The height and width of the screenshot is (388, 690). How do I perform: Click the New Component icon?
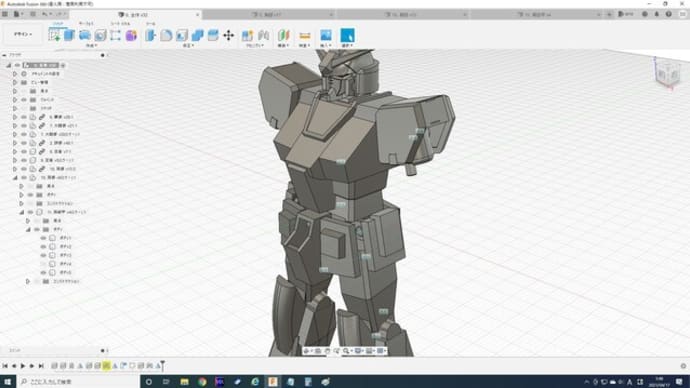pyautogui.click(x=247, y=35)
